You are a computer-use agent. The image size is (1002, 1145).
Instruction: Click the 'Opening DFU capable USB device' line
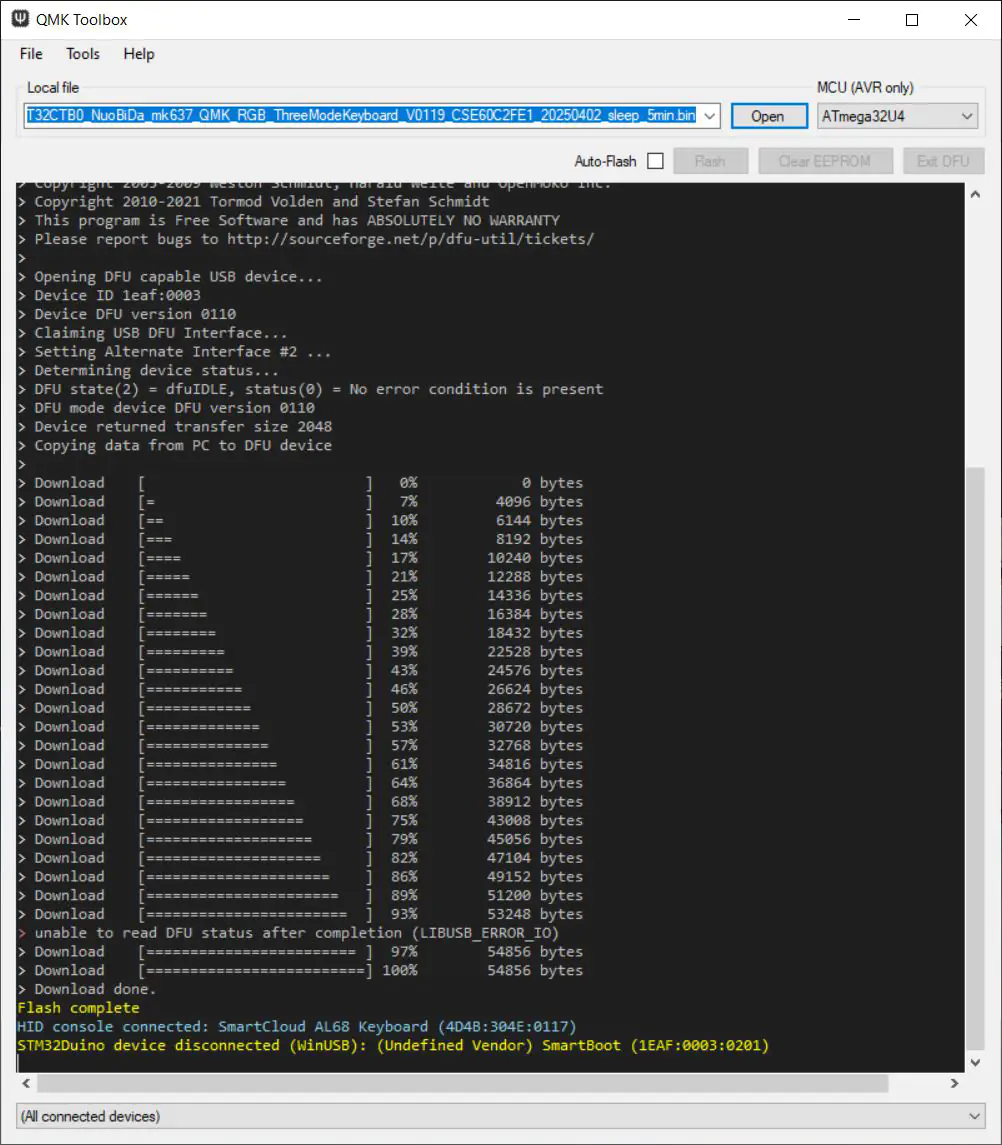coord(170,277)
